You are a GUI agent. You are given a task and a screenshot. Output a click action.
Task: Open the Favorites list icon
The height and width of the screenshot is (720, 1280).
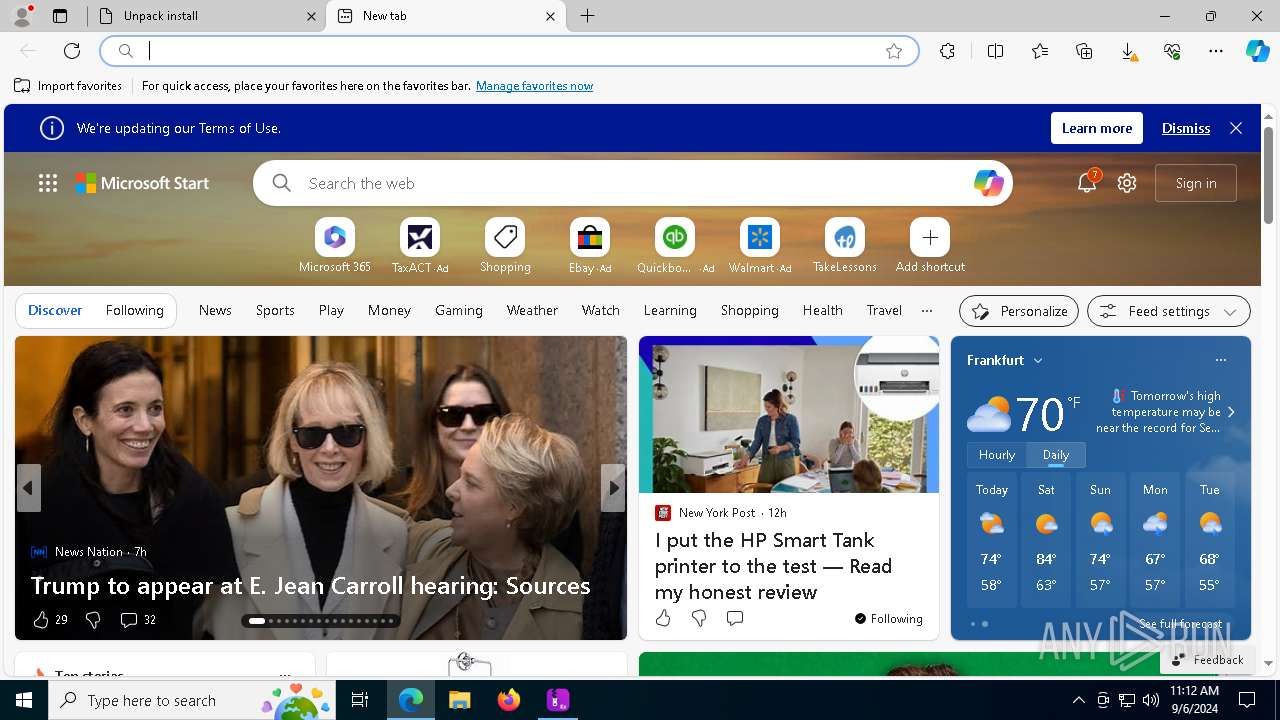[x=1040, y=51]
